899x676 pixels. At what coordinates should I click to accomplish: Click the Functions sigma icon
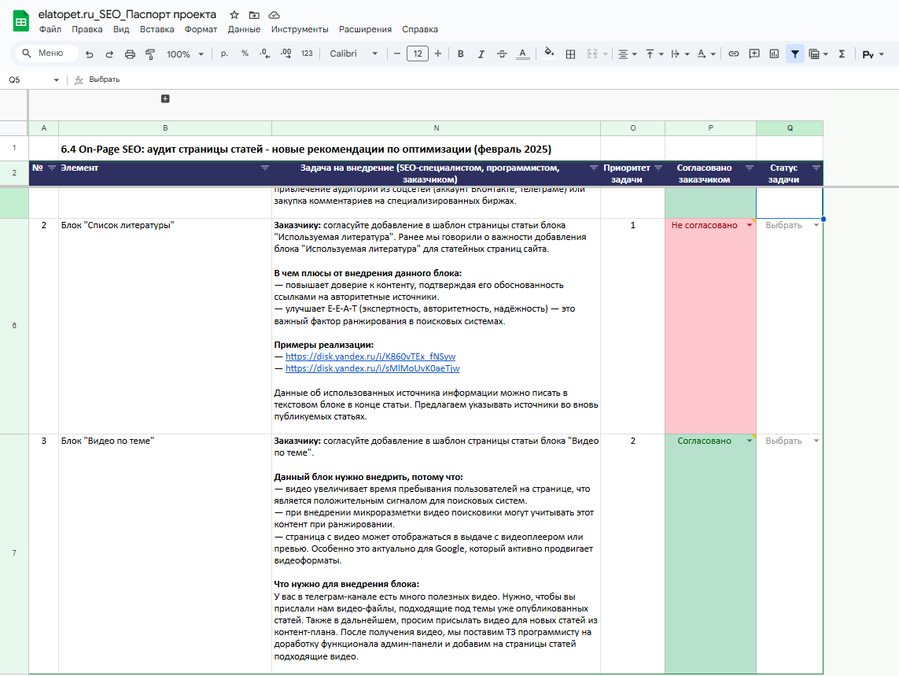pos(841,54)
